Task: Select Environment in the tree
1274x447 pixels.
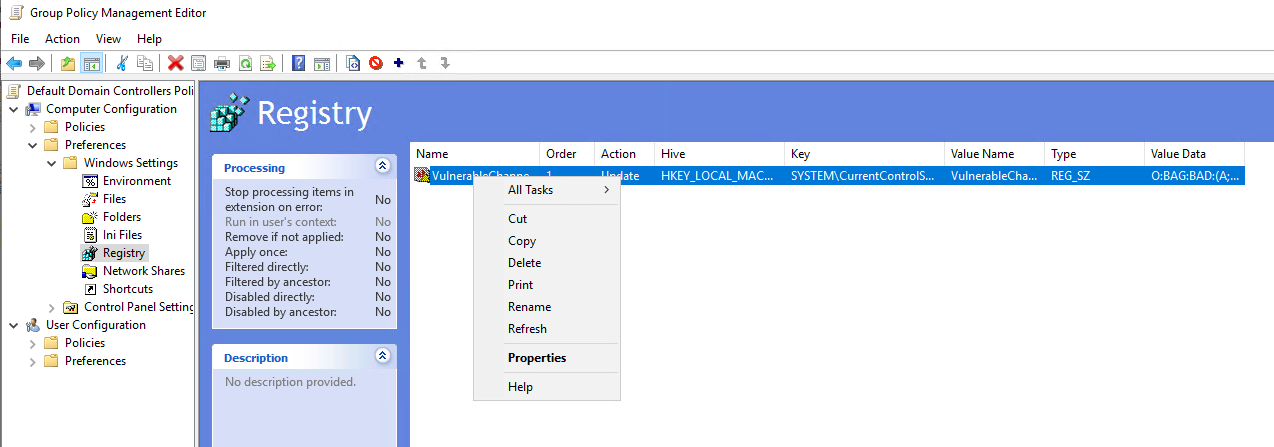Action: (x=136, y=181)
